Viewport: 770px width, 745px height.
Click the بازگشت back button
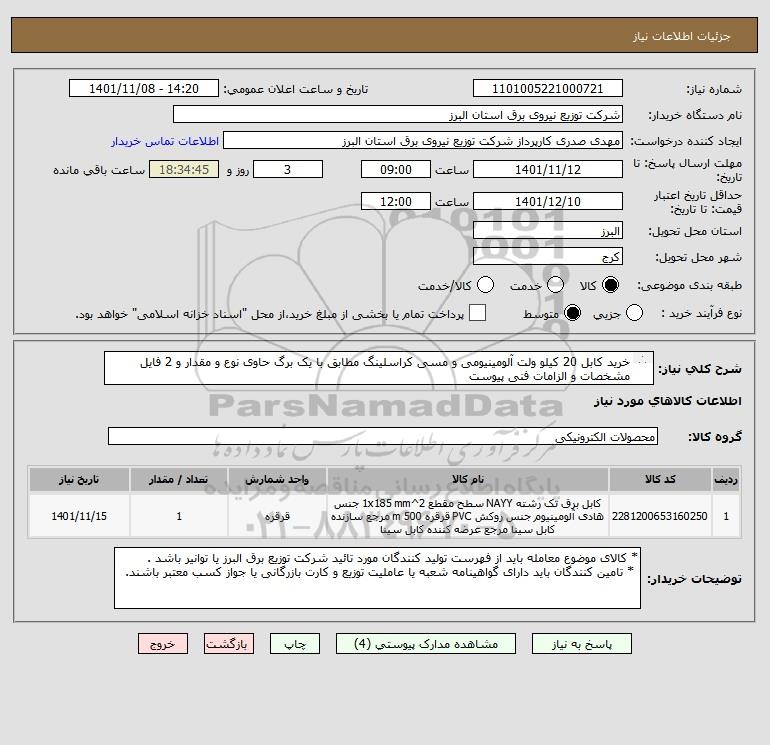229,644
